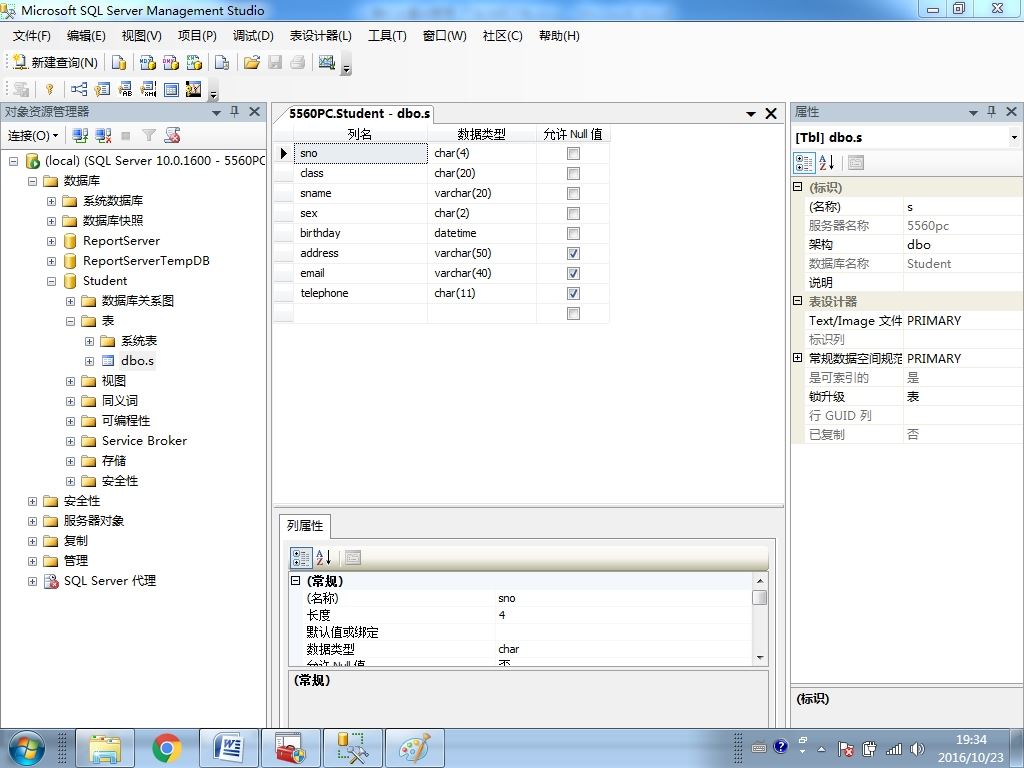Viewport: 1024px width, 768px height.
Task: Click the scroll icon with red X
Action: coord(172,135)
